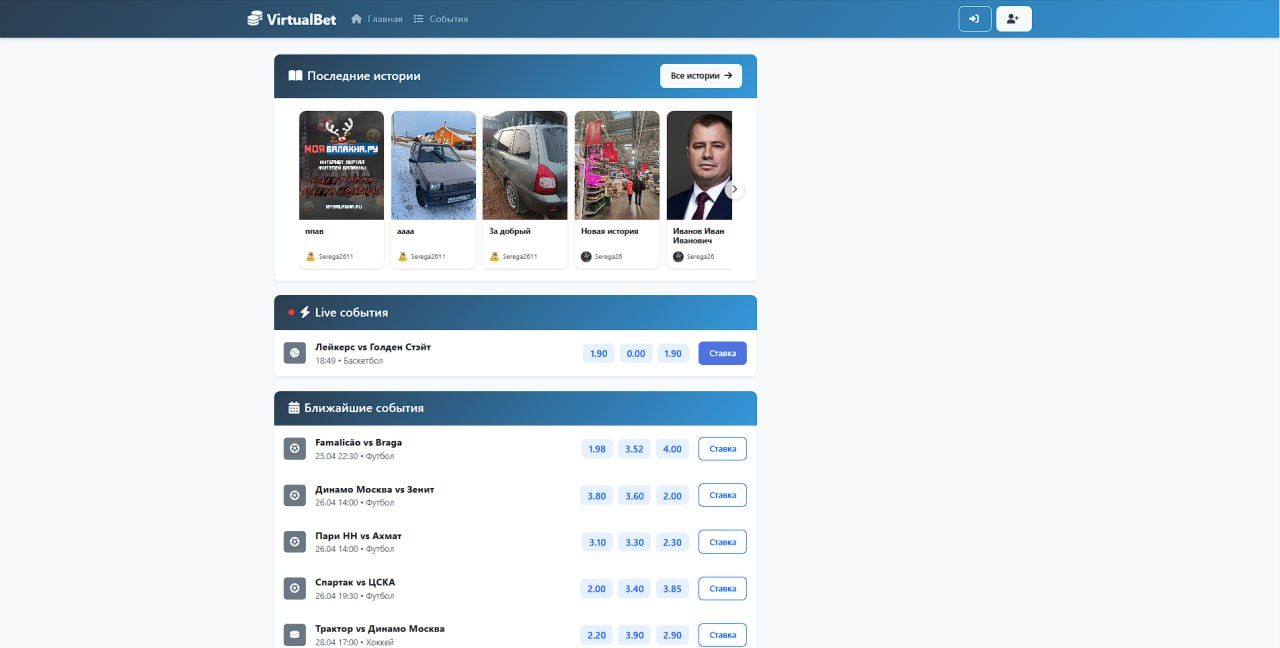Viewport: 1280px width, 648px height.
Task: Click Serega2611 avatar under ппав story
Action: tap(311, 257)
